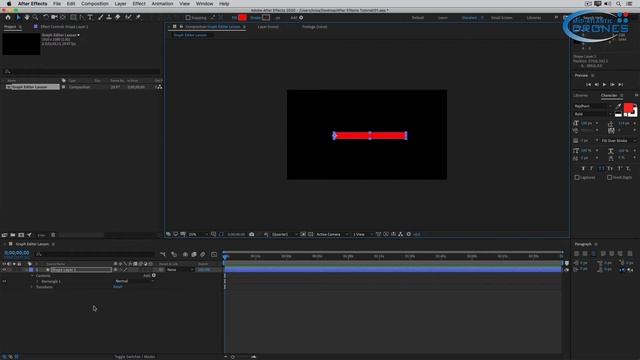Toggle transparency grid in the viewer
This screenshot has width=640, height=360.
point(311,234)
